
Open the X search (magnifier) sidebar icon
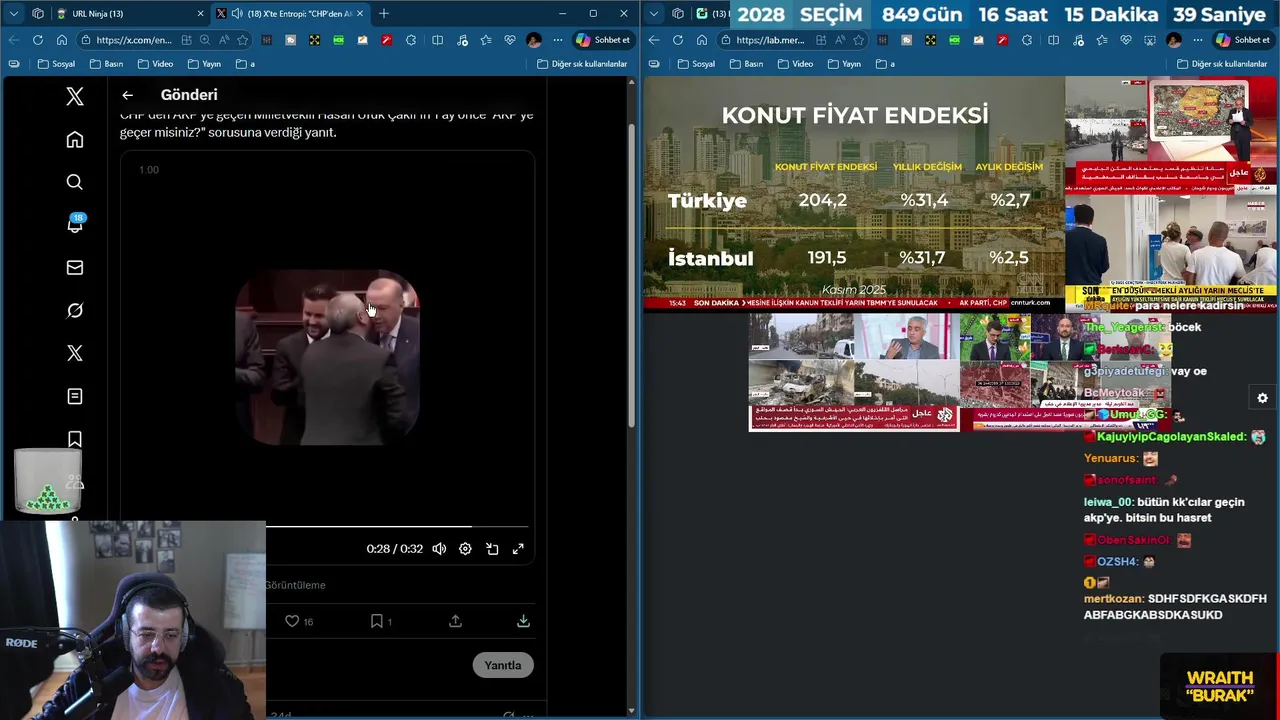pyautogui.click(x=75, y=182)
